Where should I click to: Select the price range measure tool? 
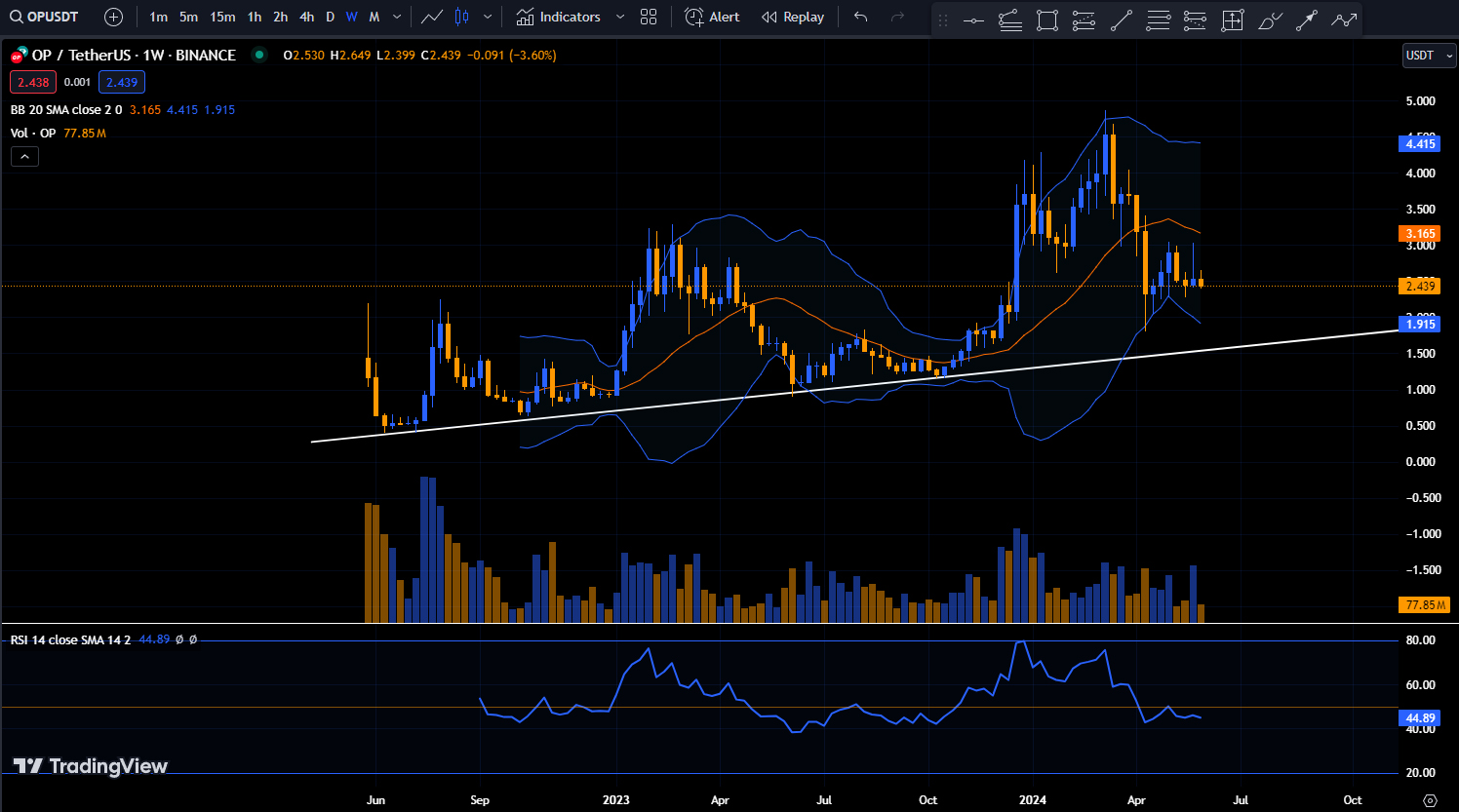point(1233,19)
